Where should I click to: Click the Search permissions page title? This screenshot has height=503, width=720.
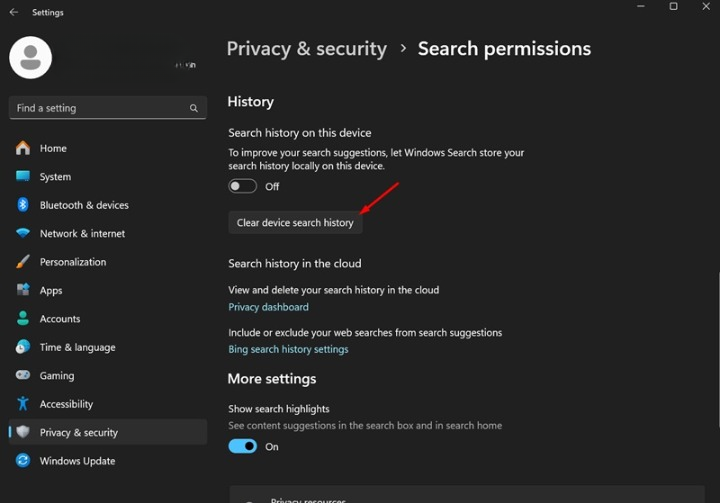[x=504, y=49]
